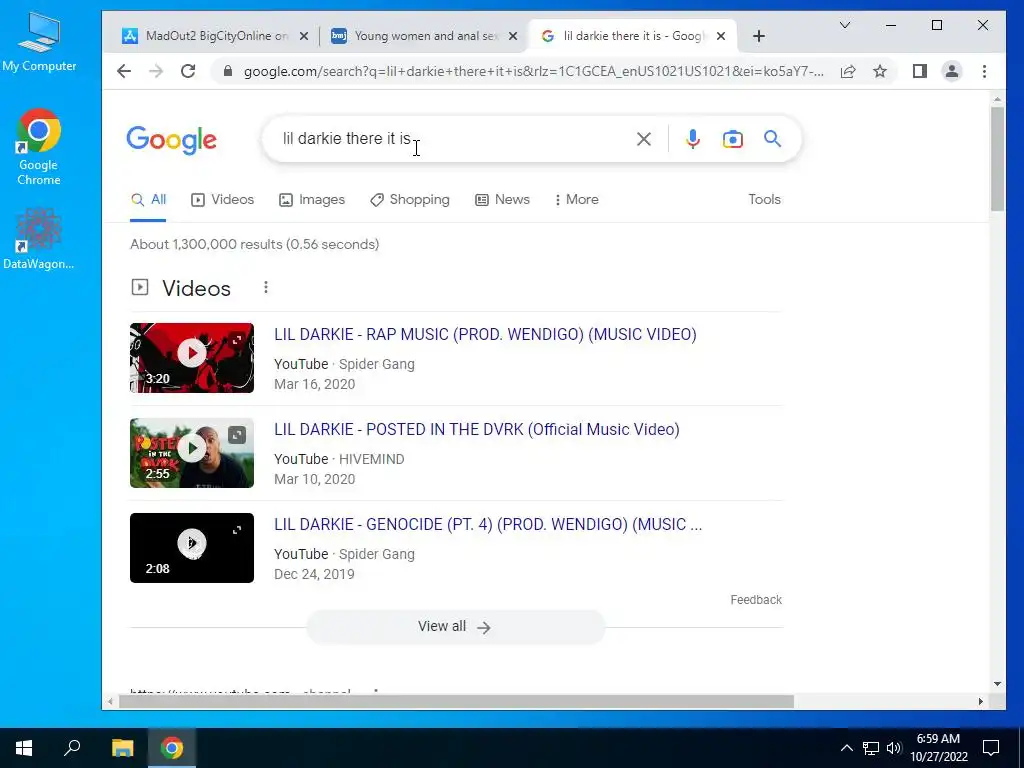Select the All results filter

click(148, 199)
